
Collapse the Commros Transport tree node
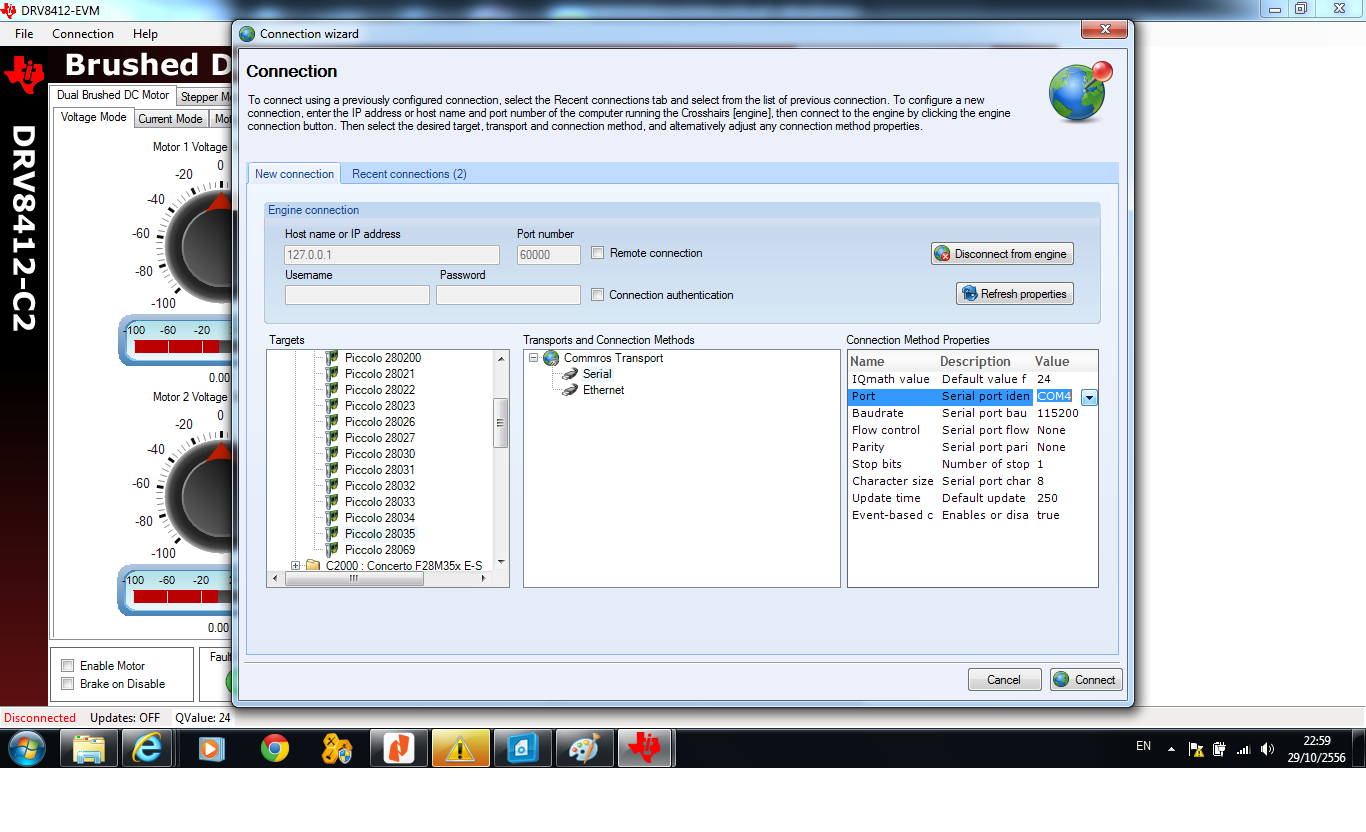(534, 358)
